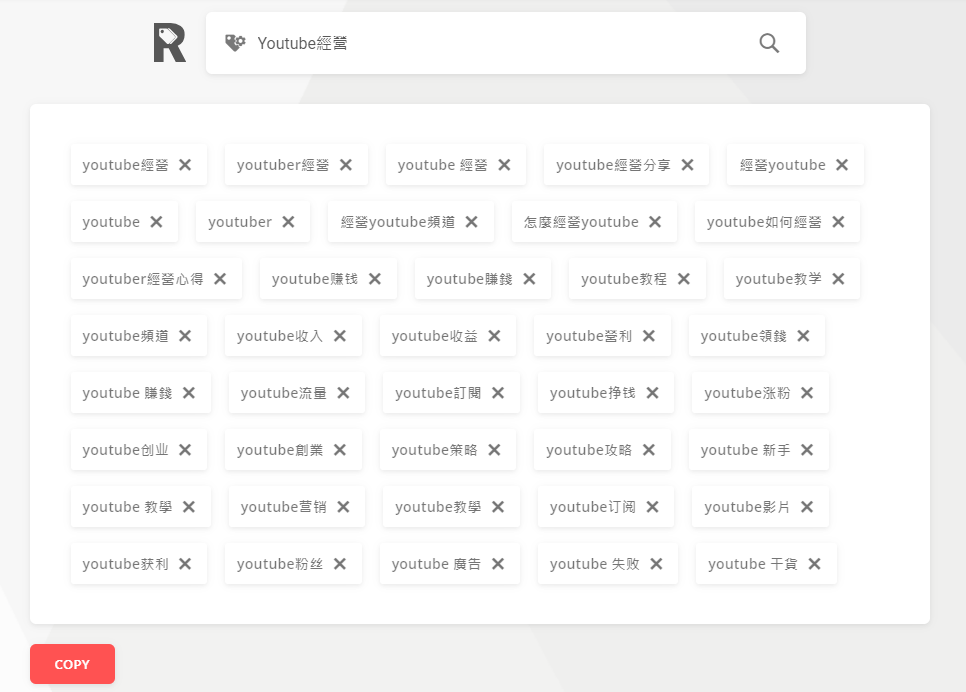The width and height of the screenshot is (966, 692).
Task: Click the R tag logo
Action: 169,43
